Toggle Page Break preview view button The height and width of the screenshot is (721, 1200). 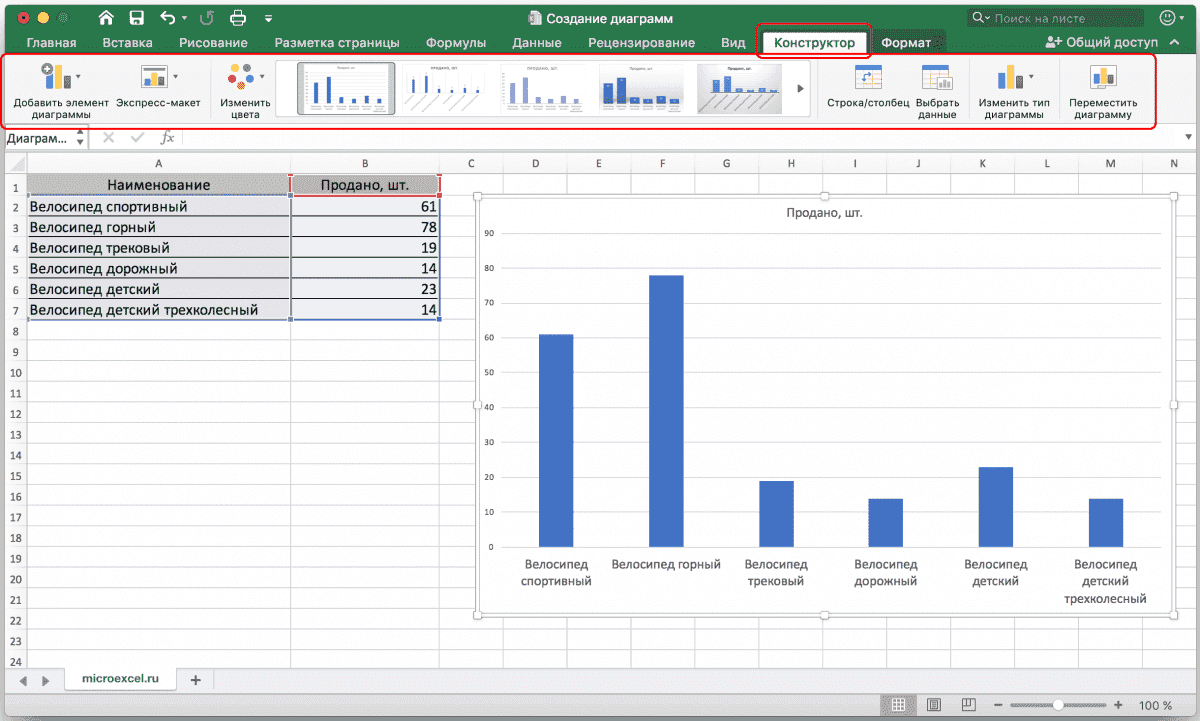pyautogui.click(x=967, y=705)
